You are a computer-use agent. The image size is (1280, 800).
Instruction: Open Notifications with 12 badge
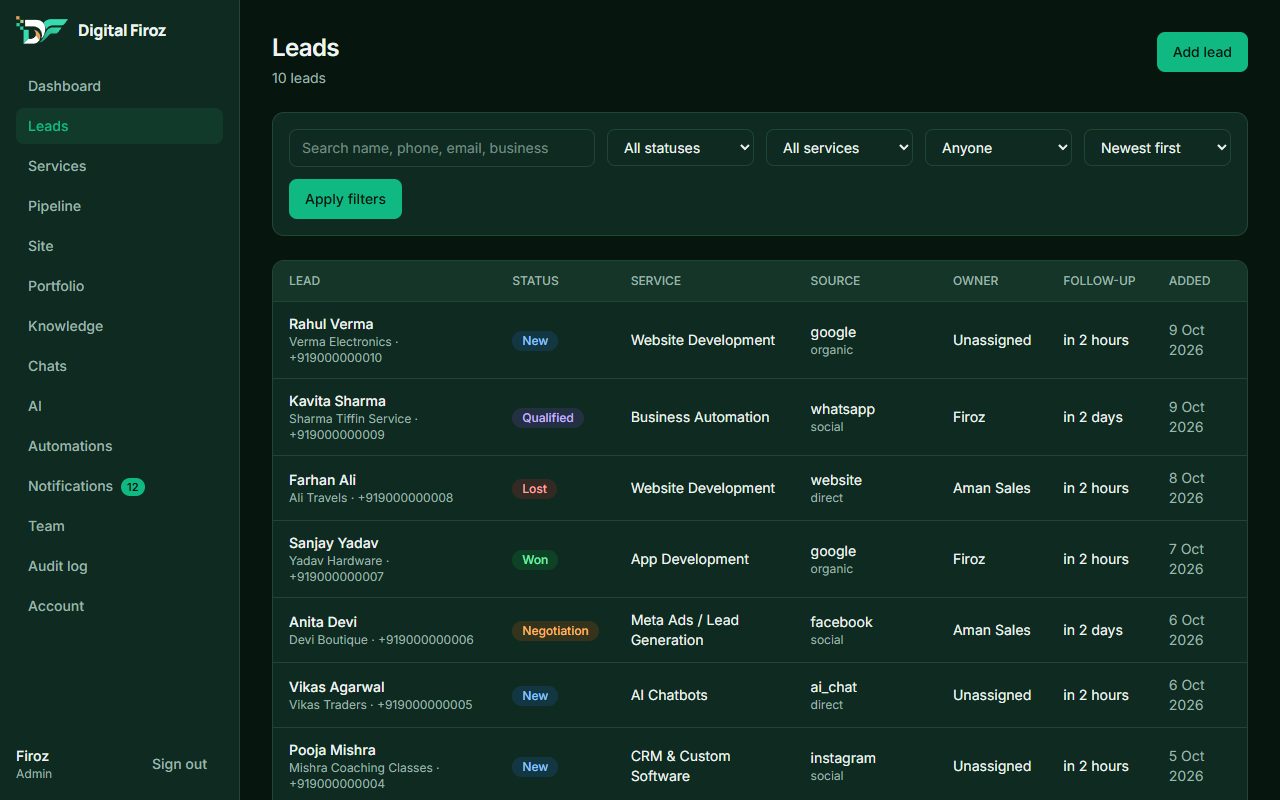coord(119,486)
